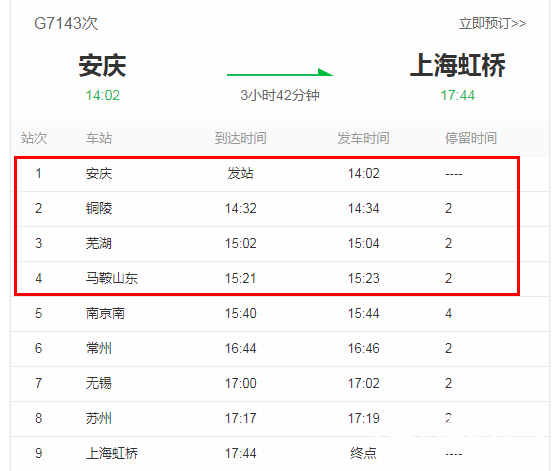This screenshot has height=471, width=556.
Task: Click the G7143次 train number
Action: coord(66,23)
